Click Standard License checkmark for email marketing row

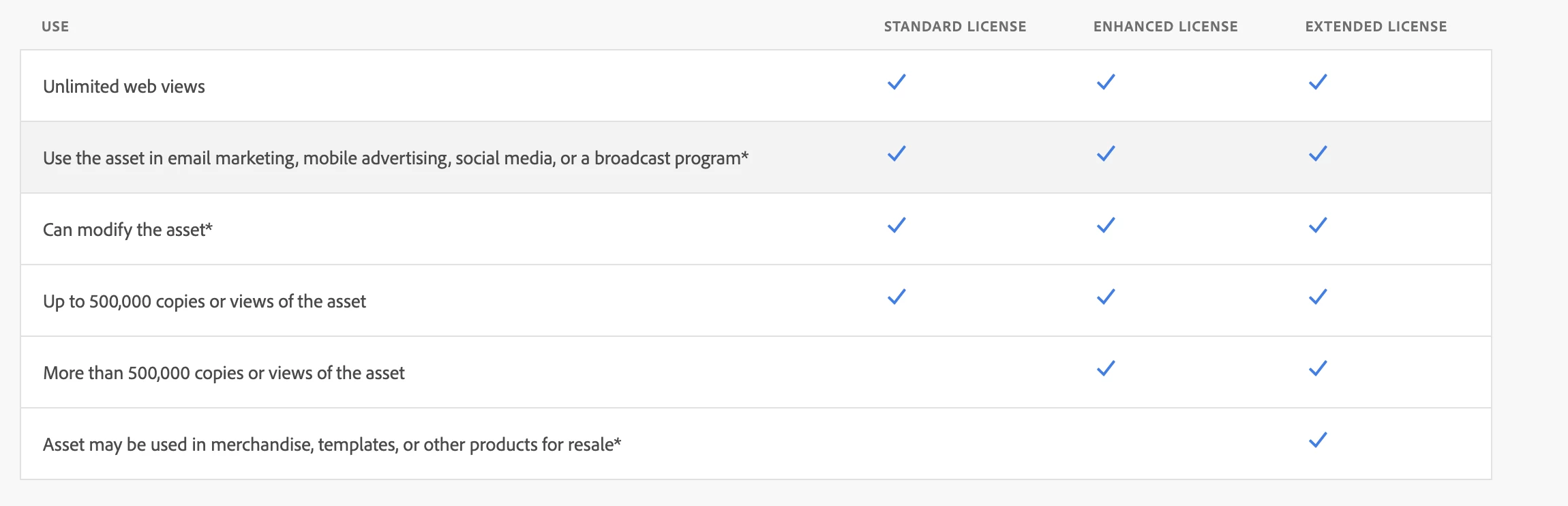(896, 153)
